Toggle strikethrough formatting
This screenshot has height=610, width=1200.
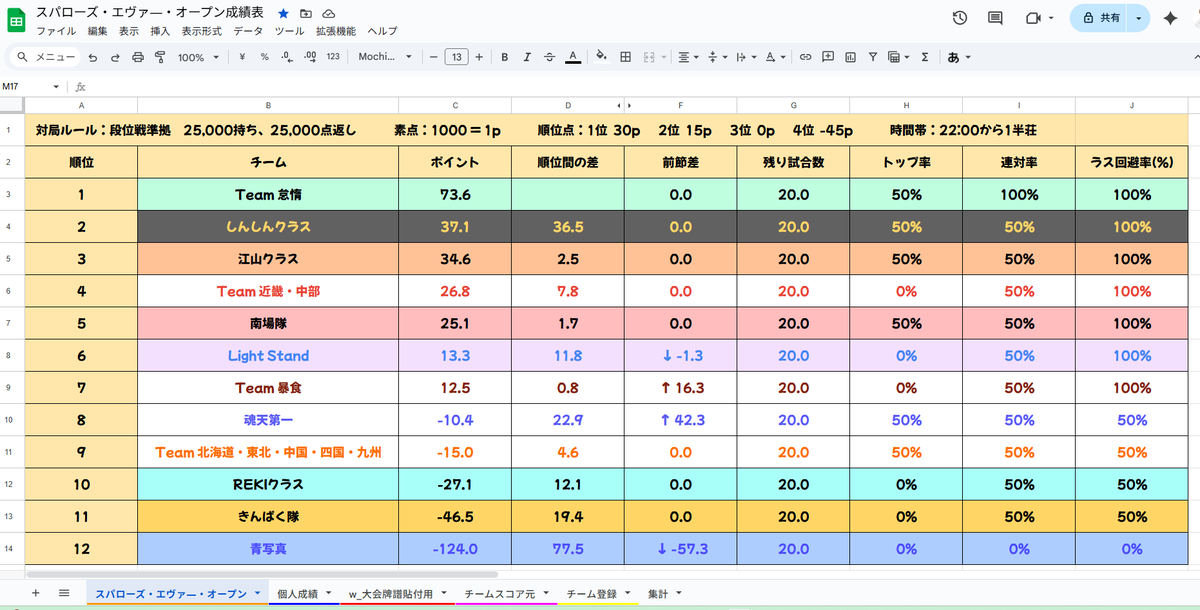pos(549,57)
